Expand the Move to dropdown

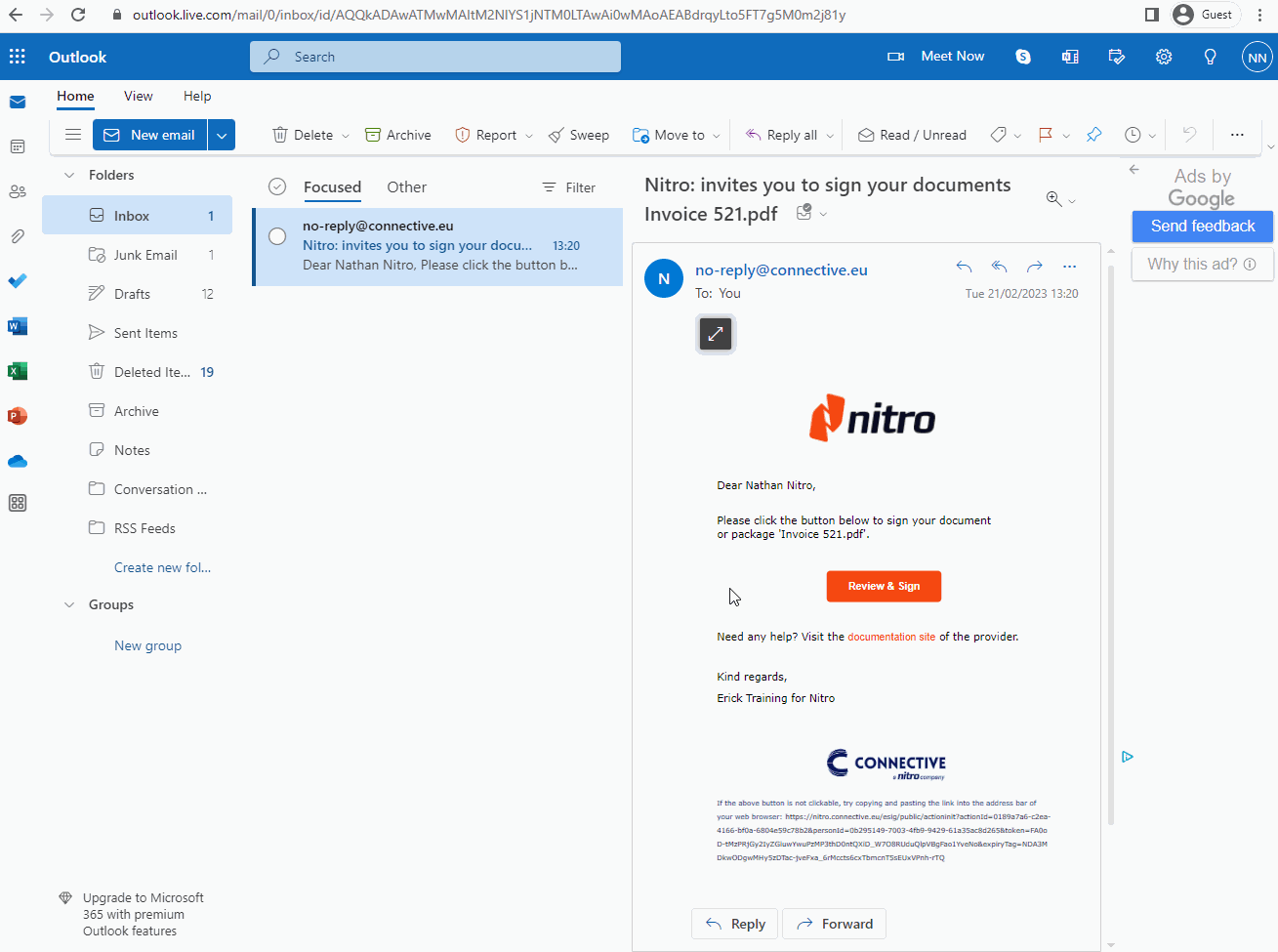pyautogui.click(x=717, y=136)
